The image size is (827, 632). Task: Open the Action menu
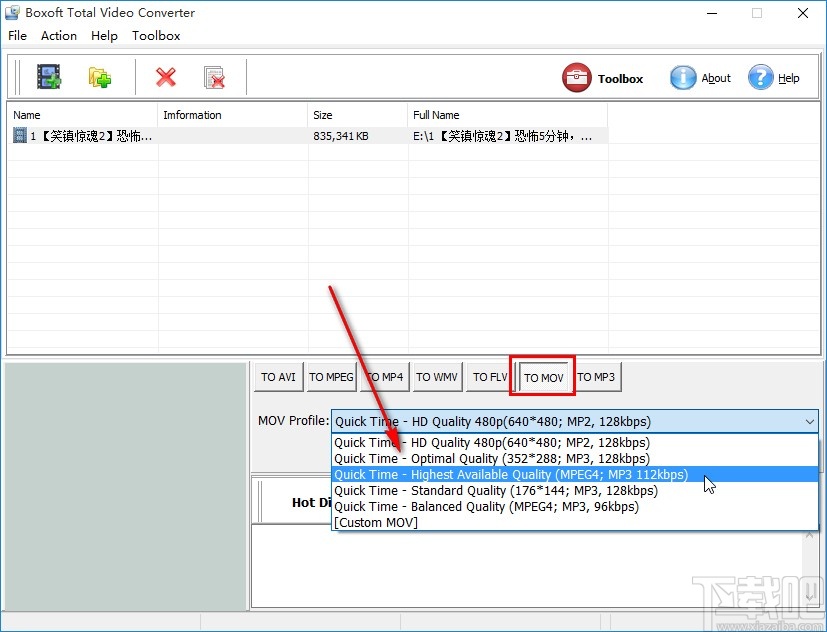58,35
